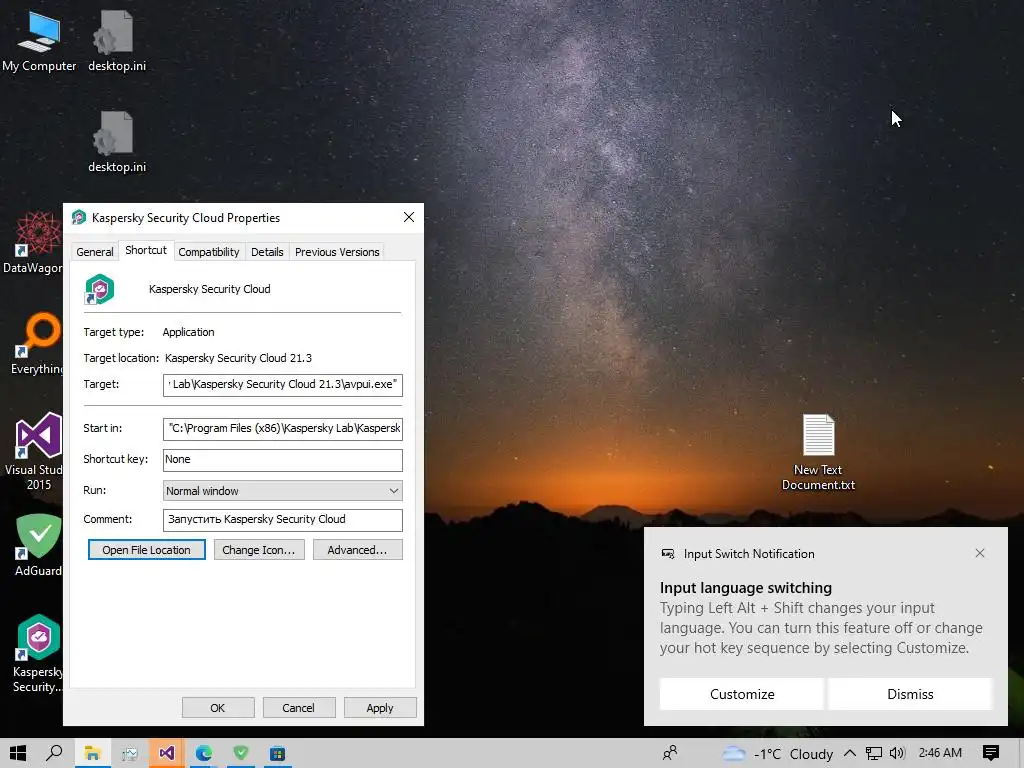Open the Details tab

point(267,252)
